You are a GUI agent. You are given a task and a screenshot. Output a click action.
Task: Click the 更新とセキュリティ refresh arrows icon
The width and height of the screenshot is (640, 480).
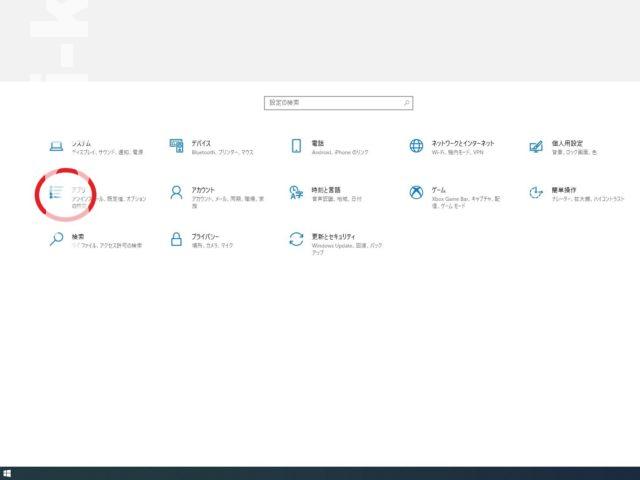coord(296,239)
